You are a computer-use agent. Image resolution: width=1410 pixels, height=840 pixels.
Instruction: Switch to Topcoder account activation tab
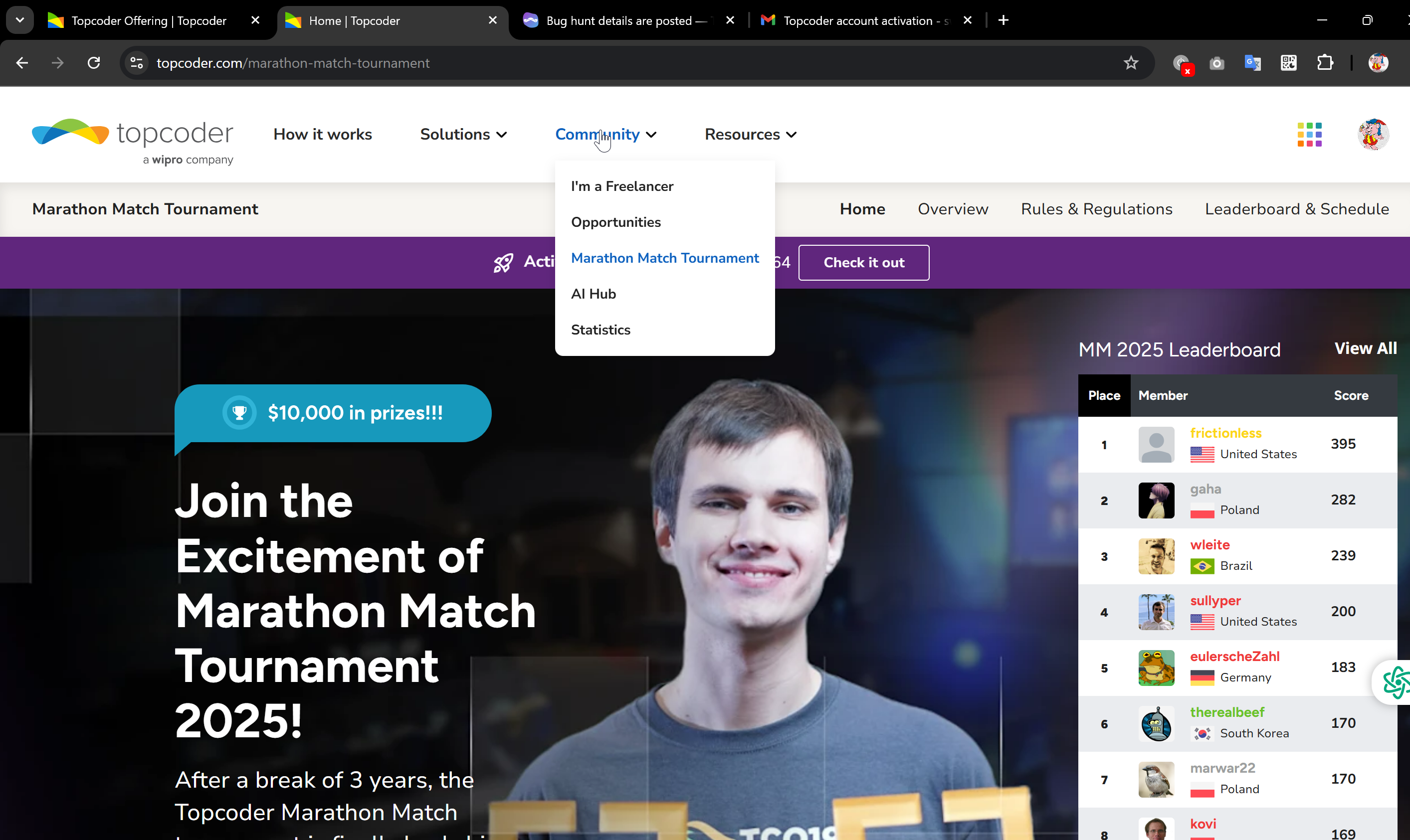[857, 21]
